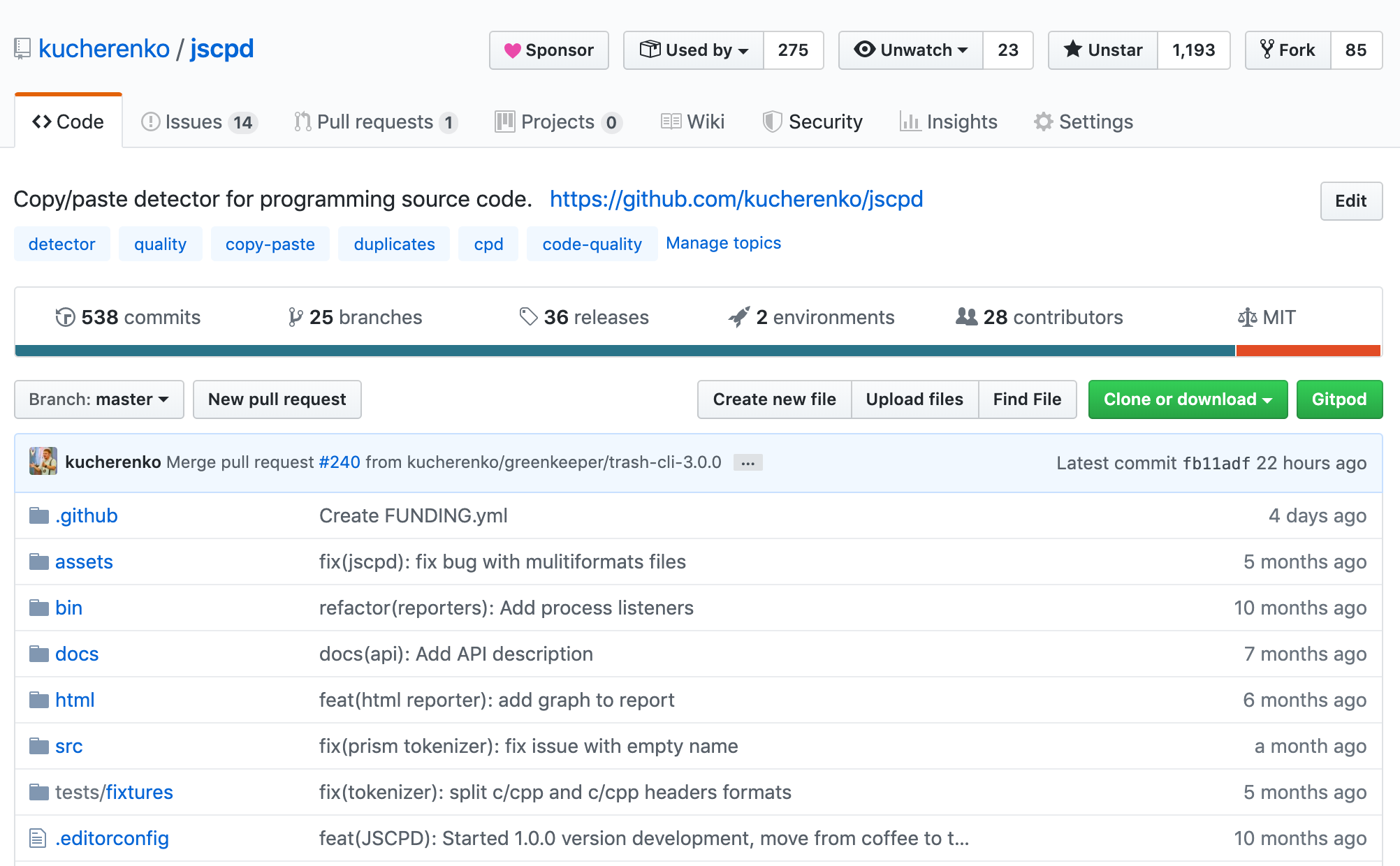
Task: Select the code-quality topic tag
Action: (x=592, y=244)
